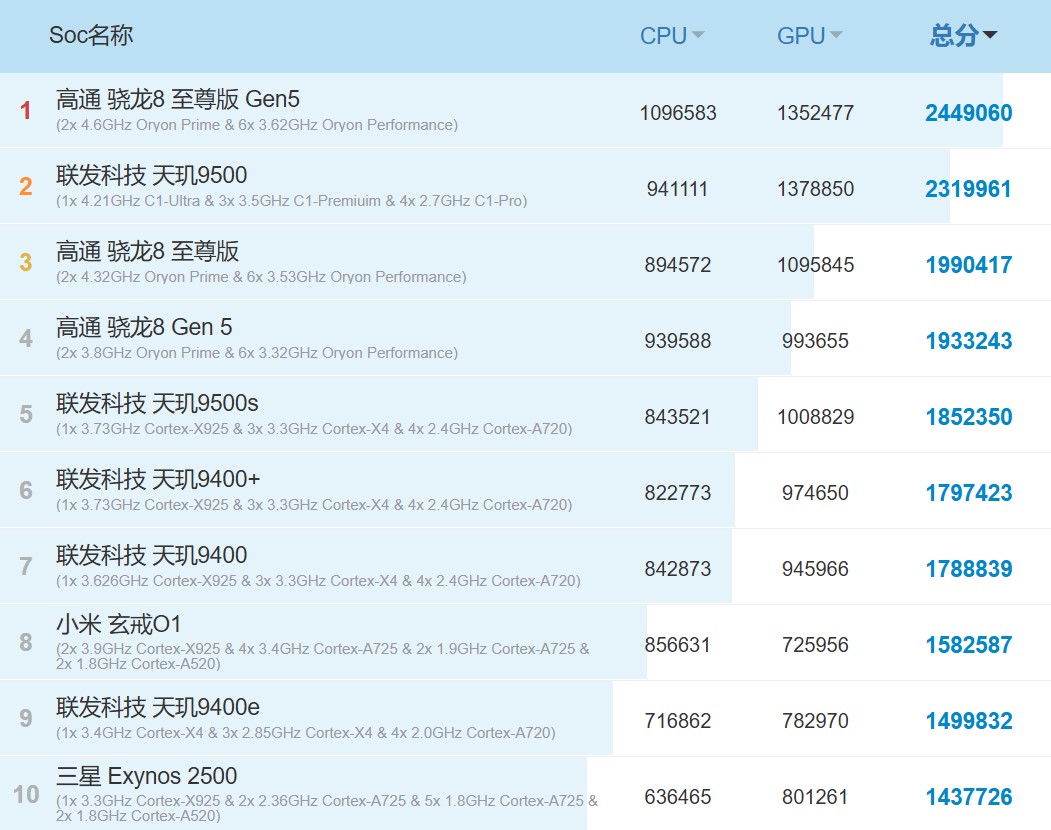Open 高通 骁龙8 至尊版 Gen5 entry
Image resolution: width=1051 pixels, height=830 pixels.
click(178, 99)
